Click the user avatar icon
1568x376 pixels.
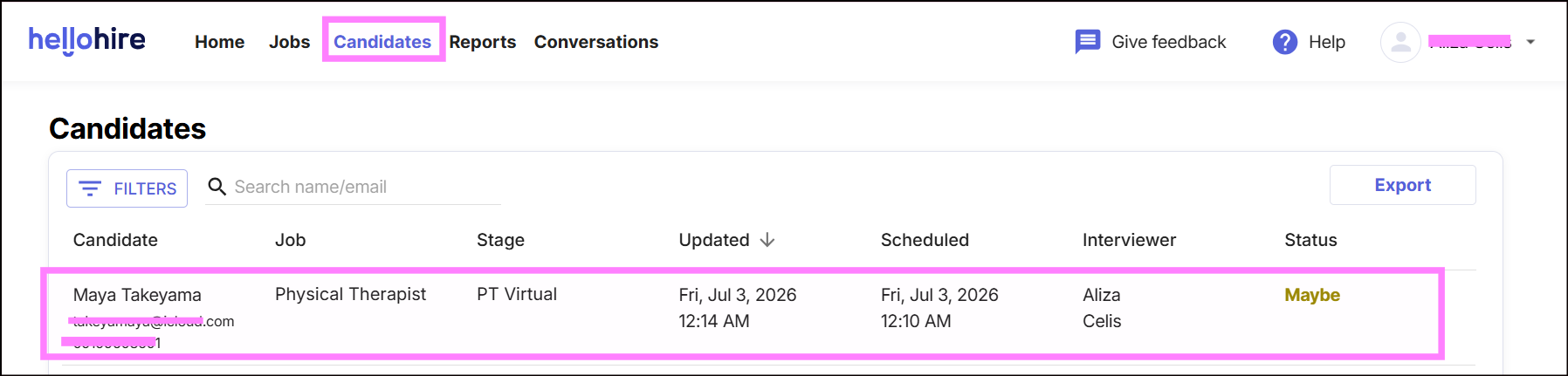click(x=1400, y=42)
